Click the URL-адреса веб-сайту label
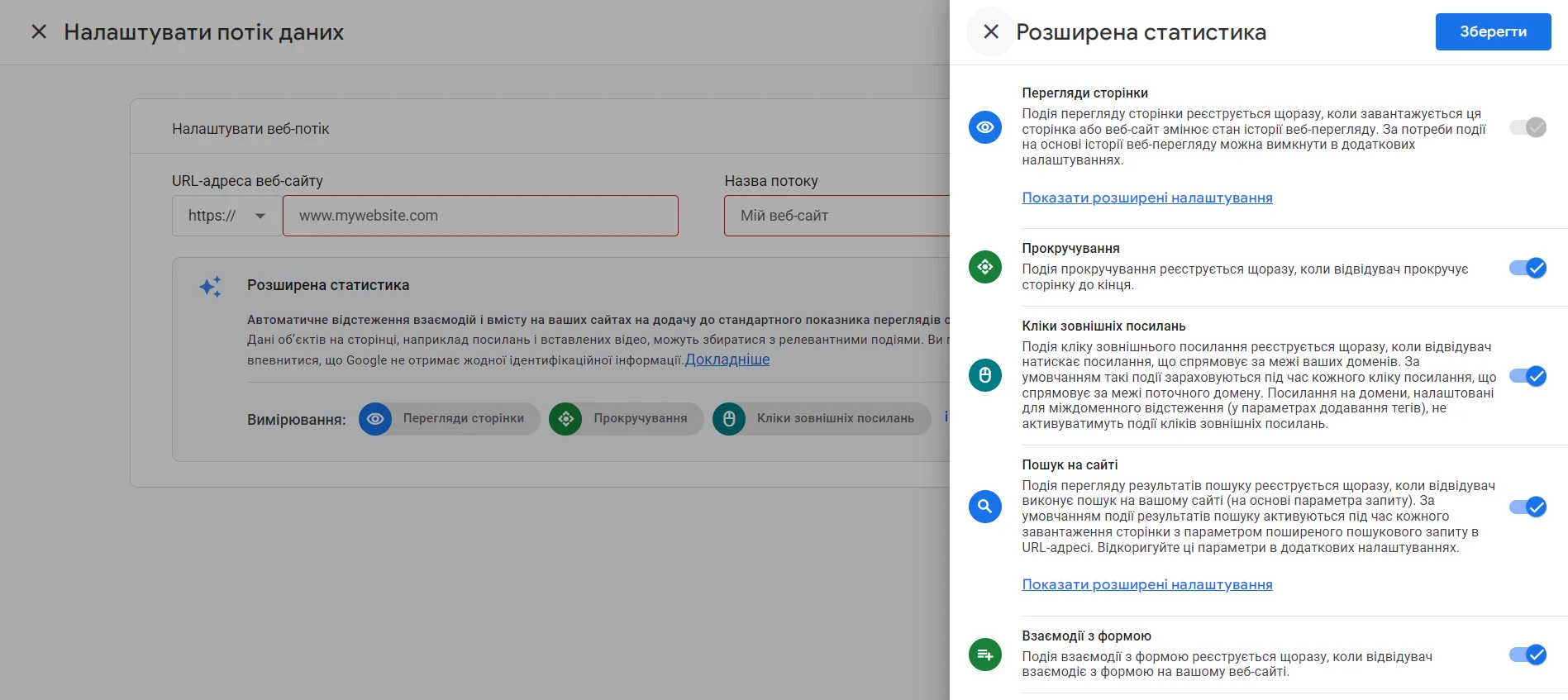This screenshot has width=1568, height=700. tap(247, 181)
